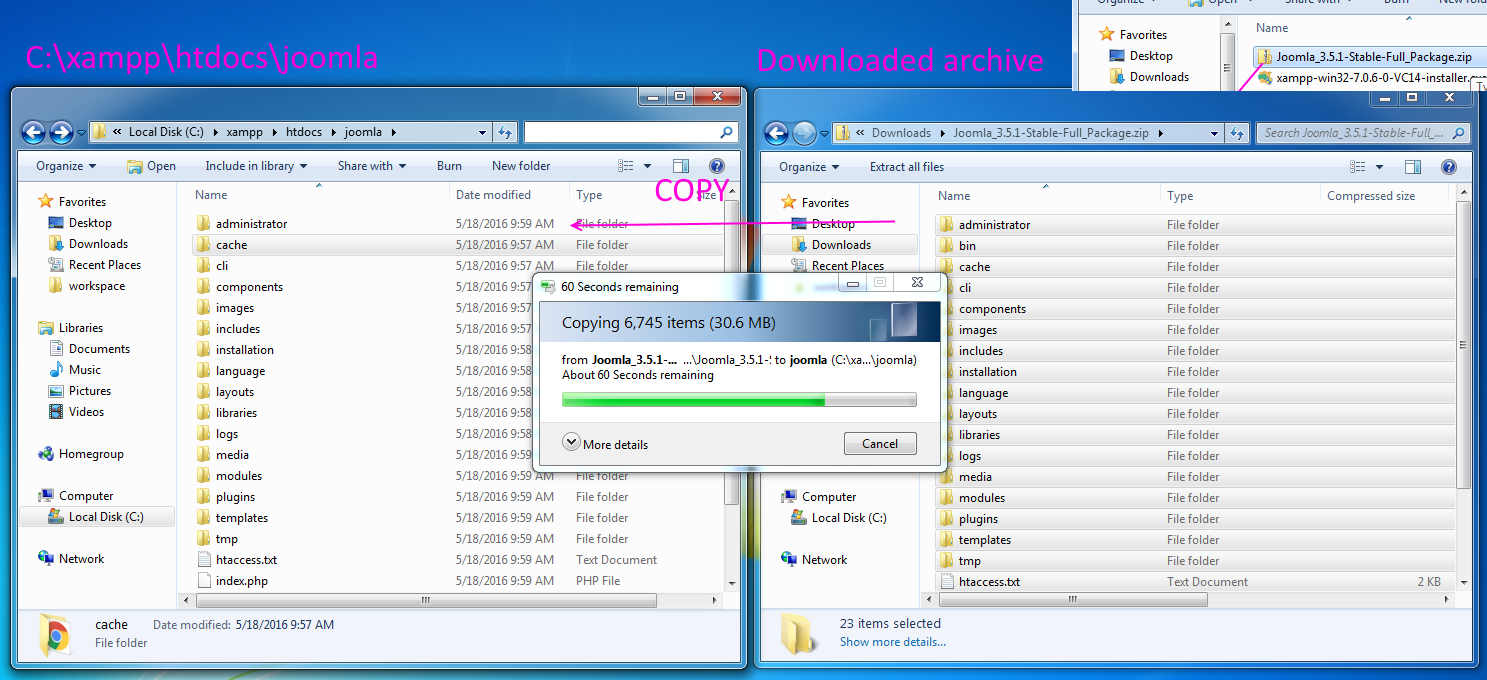
Task: Select Local Disk (C:) in zip window sidebar
Action: pyautogui.click(x=849, y=518)
